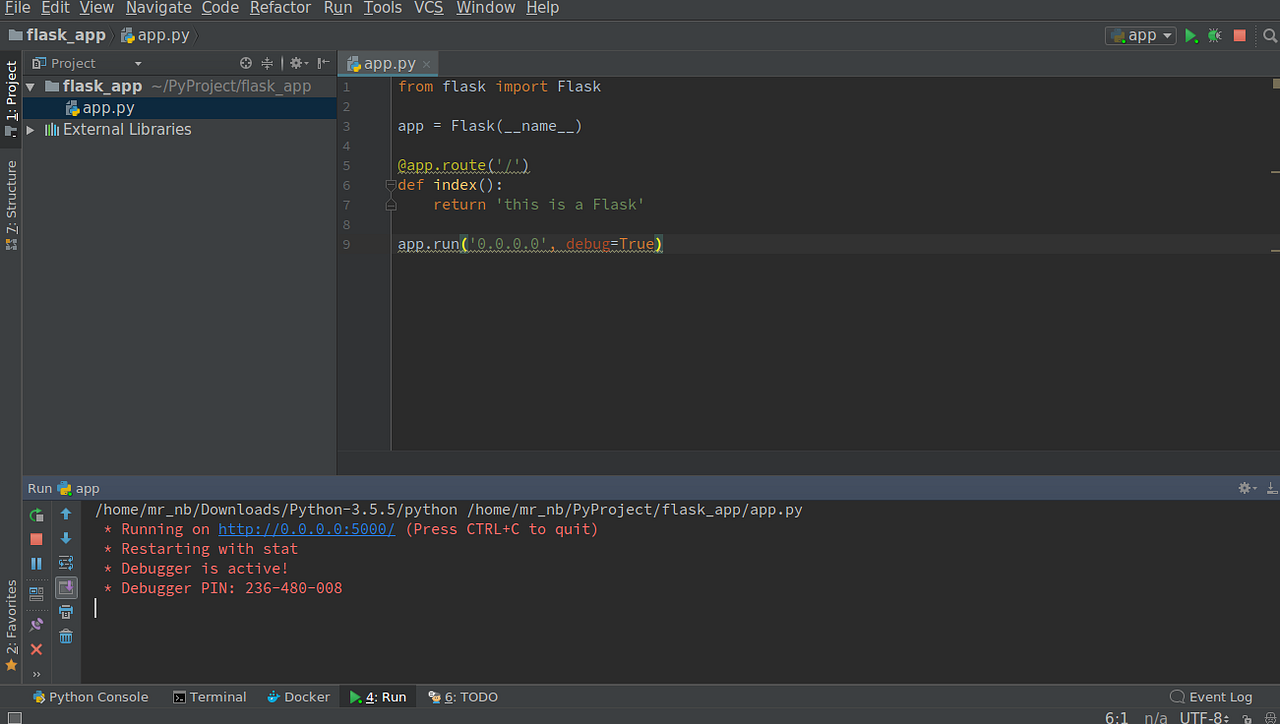This screenshot has height=724, width=1280.
Task: Open the http://0.0.0.0:5000/ link
Action: 306,529
